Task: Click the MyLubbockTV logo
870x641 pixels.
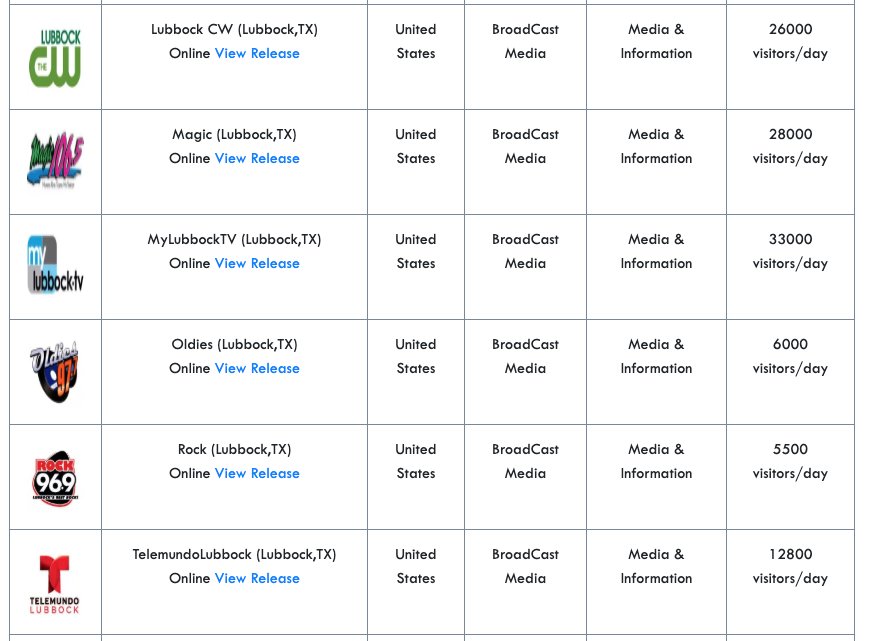Action: pyautogui.click(x=55, y=266)
